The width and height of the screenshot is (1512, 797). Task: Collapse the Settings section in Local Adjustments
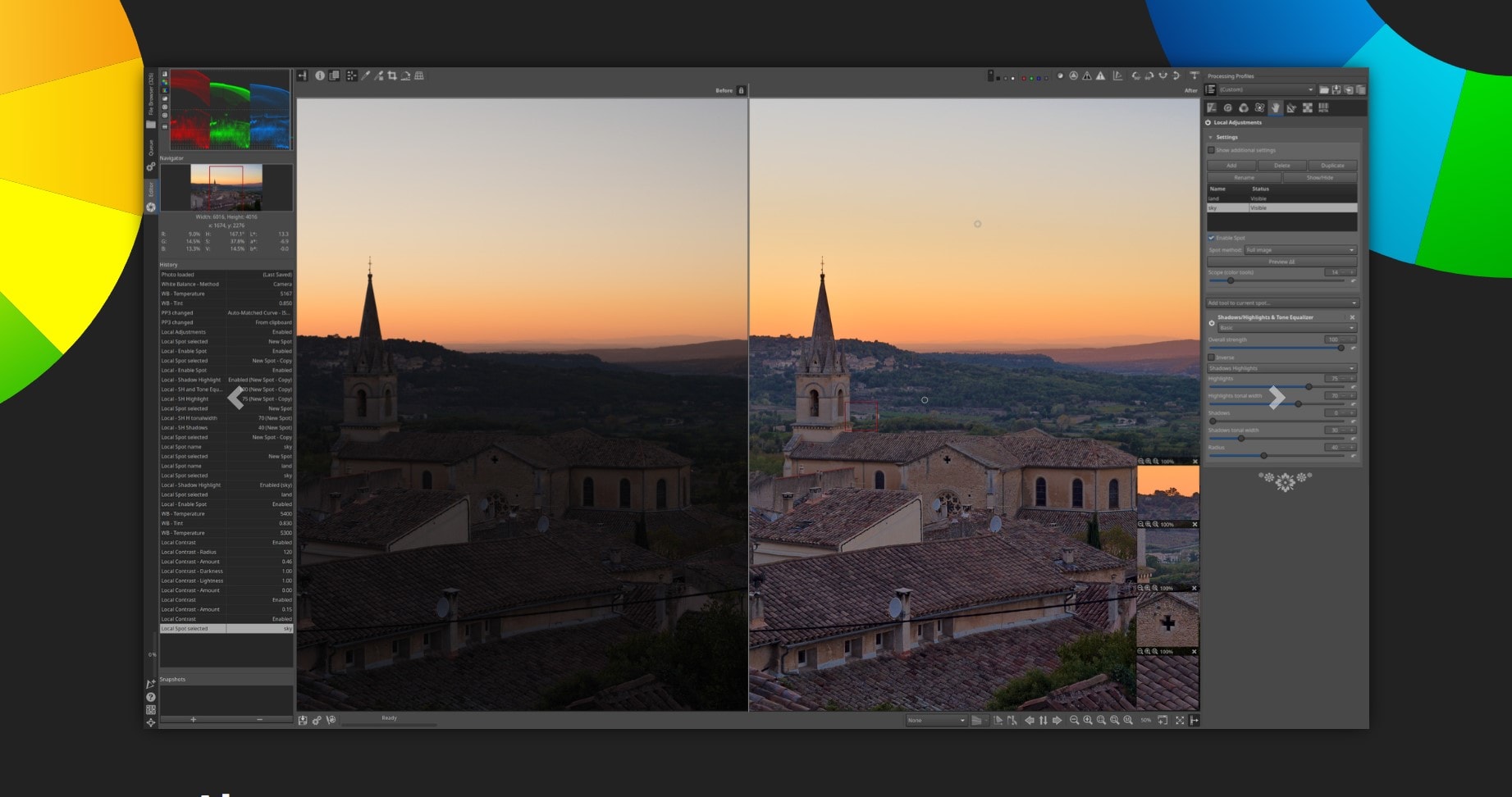(1212, 137)
